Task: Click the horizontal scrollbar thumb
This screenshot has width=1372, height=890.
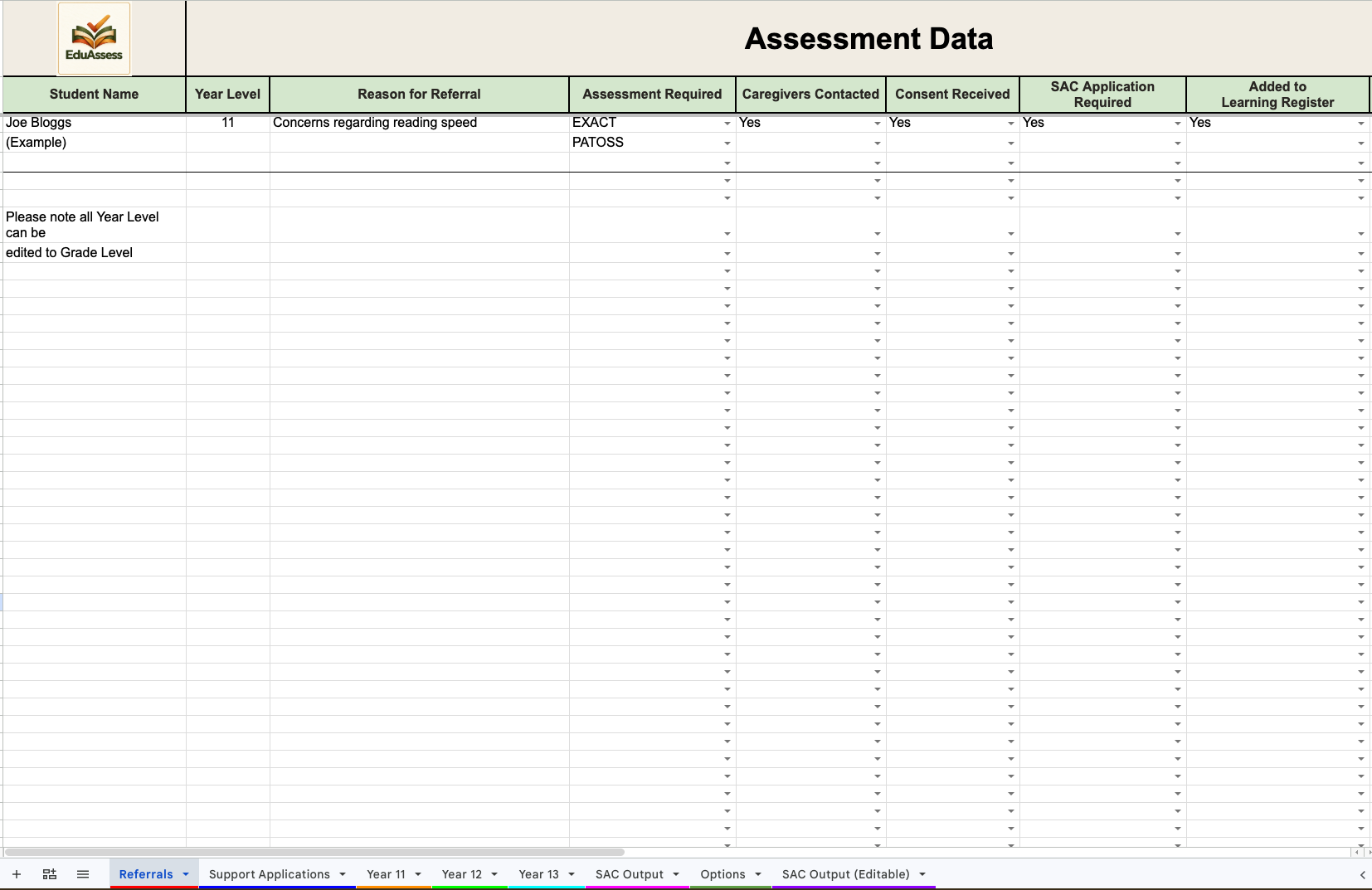Action: [x=314, y=852]
